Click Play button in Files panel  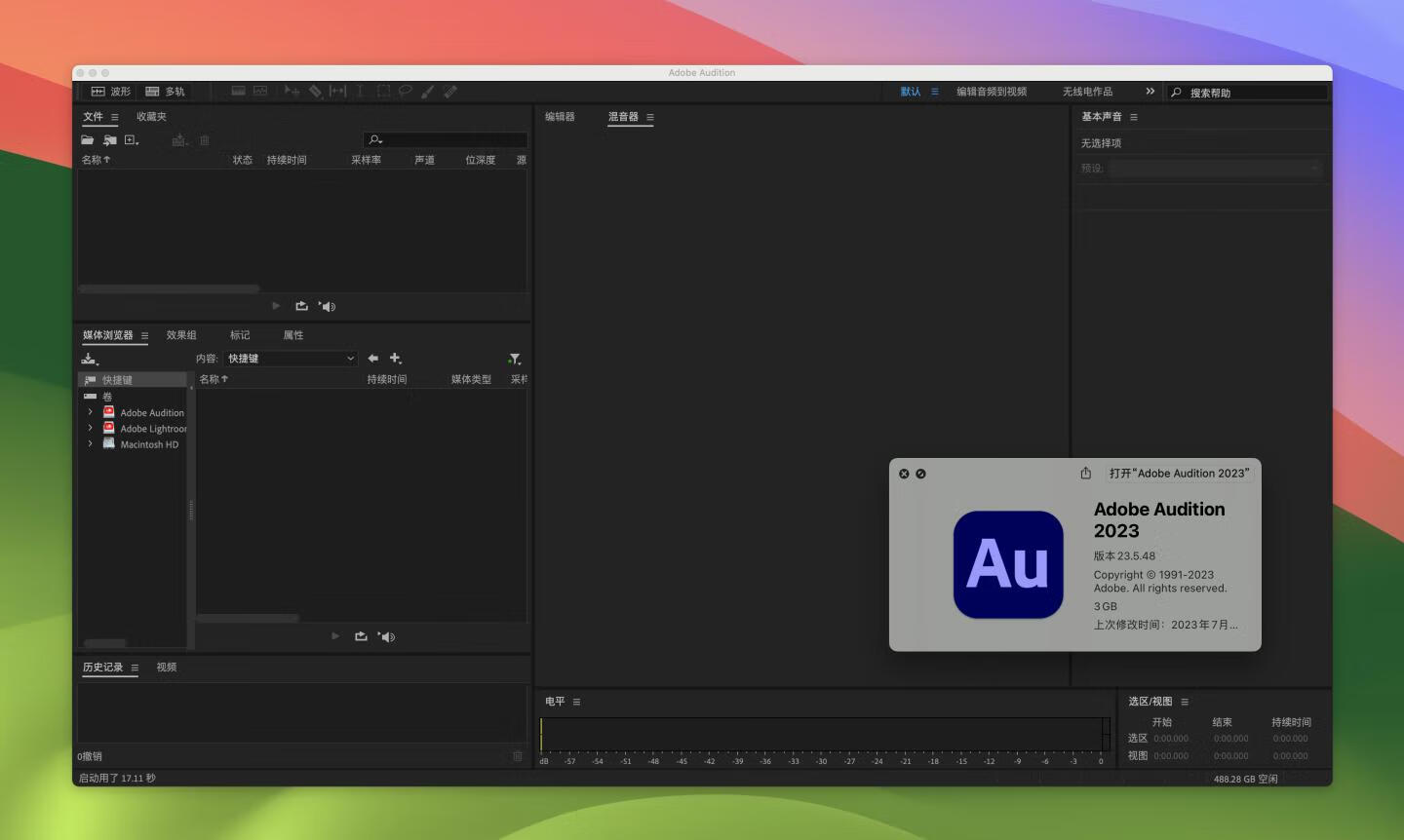(x=276, y=306)
